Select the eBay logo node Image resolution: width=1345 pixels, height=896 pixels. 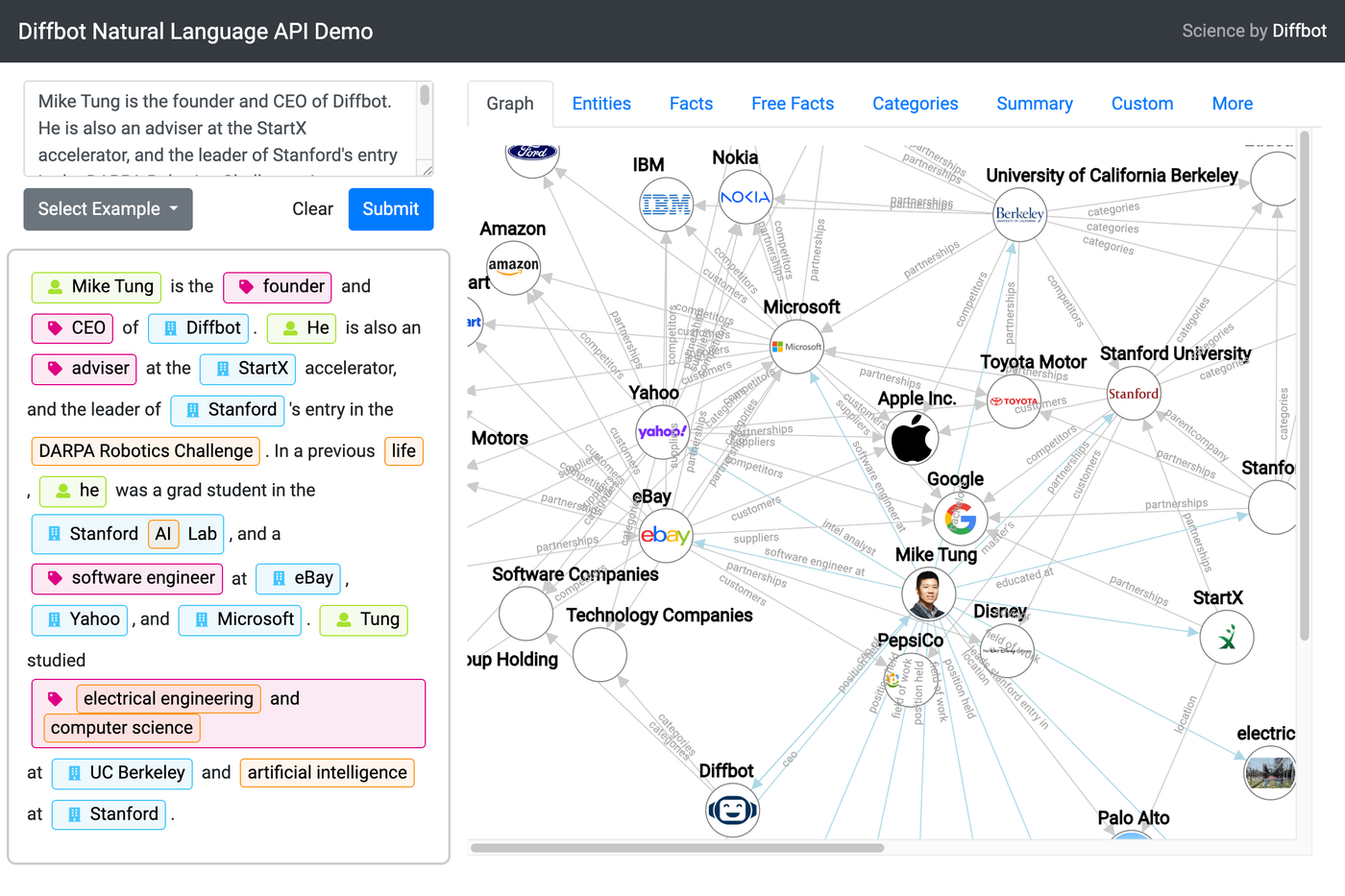pyautogui.click(x=665, y=535)
